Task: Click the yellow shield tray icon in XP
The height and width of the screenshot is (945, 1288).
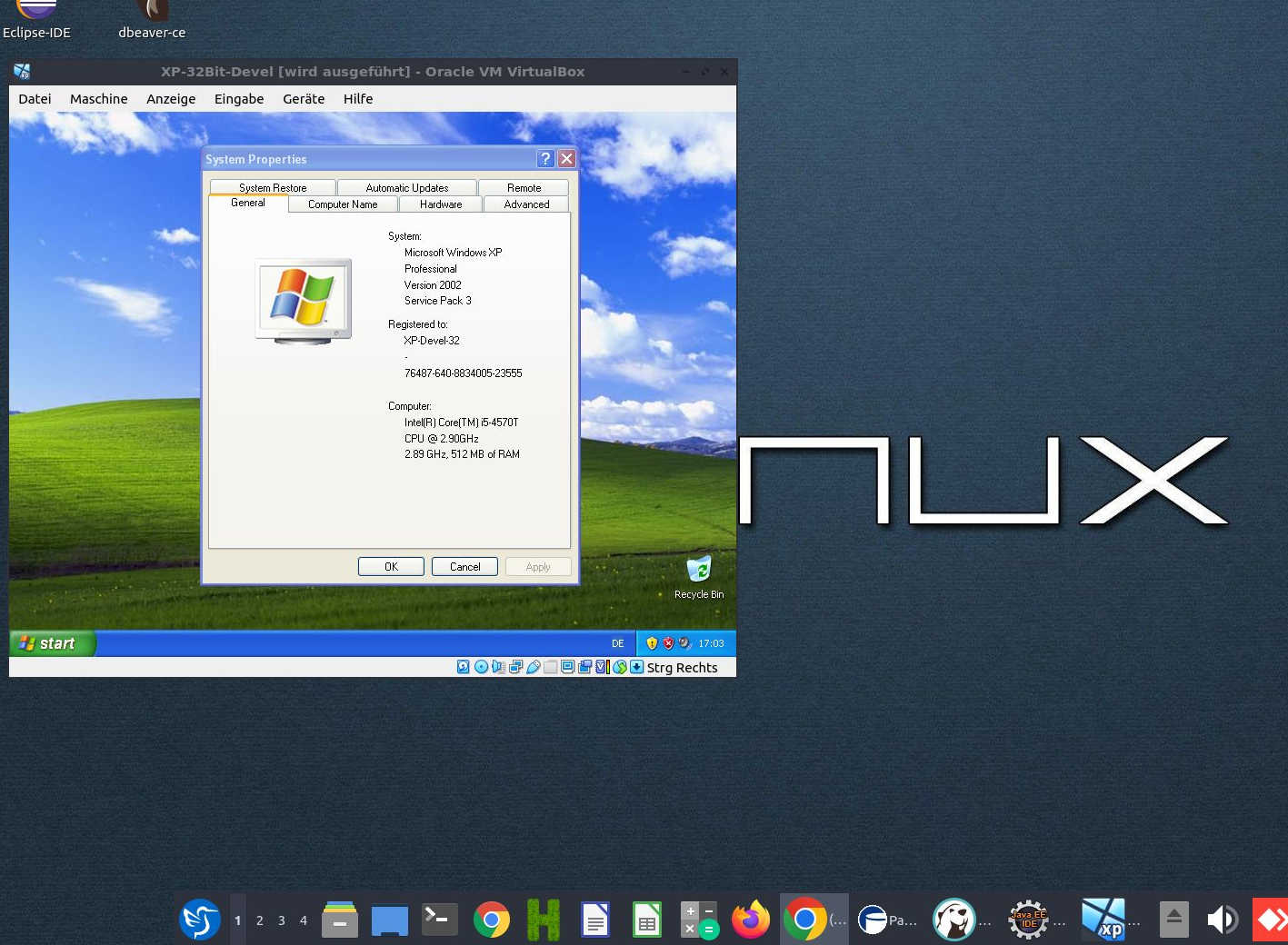Action: pyautogui.click(x=652, y=643)
